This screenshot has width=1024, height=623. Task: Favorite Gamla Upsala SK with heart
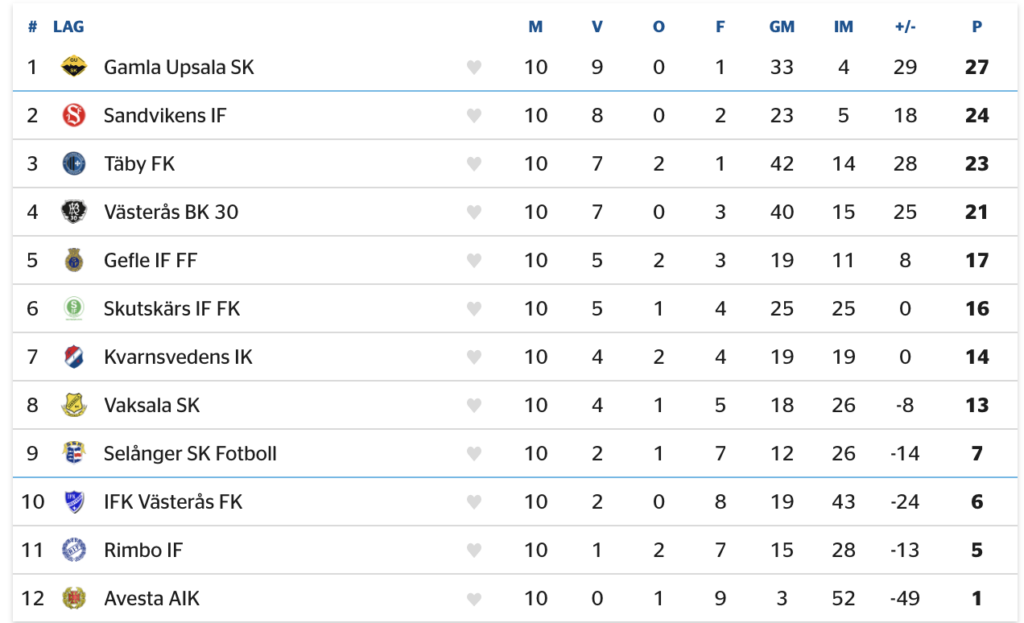point(474,67)
